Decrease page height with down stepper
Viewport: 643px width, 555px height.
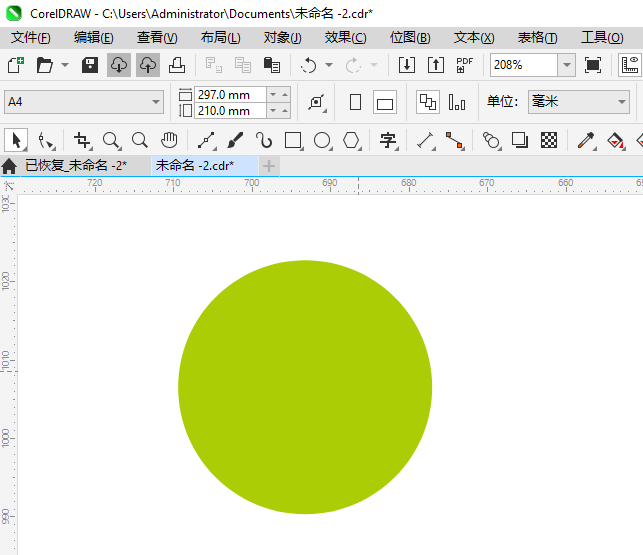(273, 111)
